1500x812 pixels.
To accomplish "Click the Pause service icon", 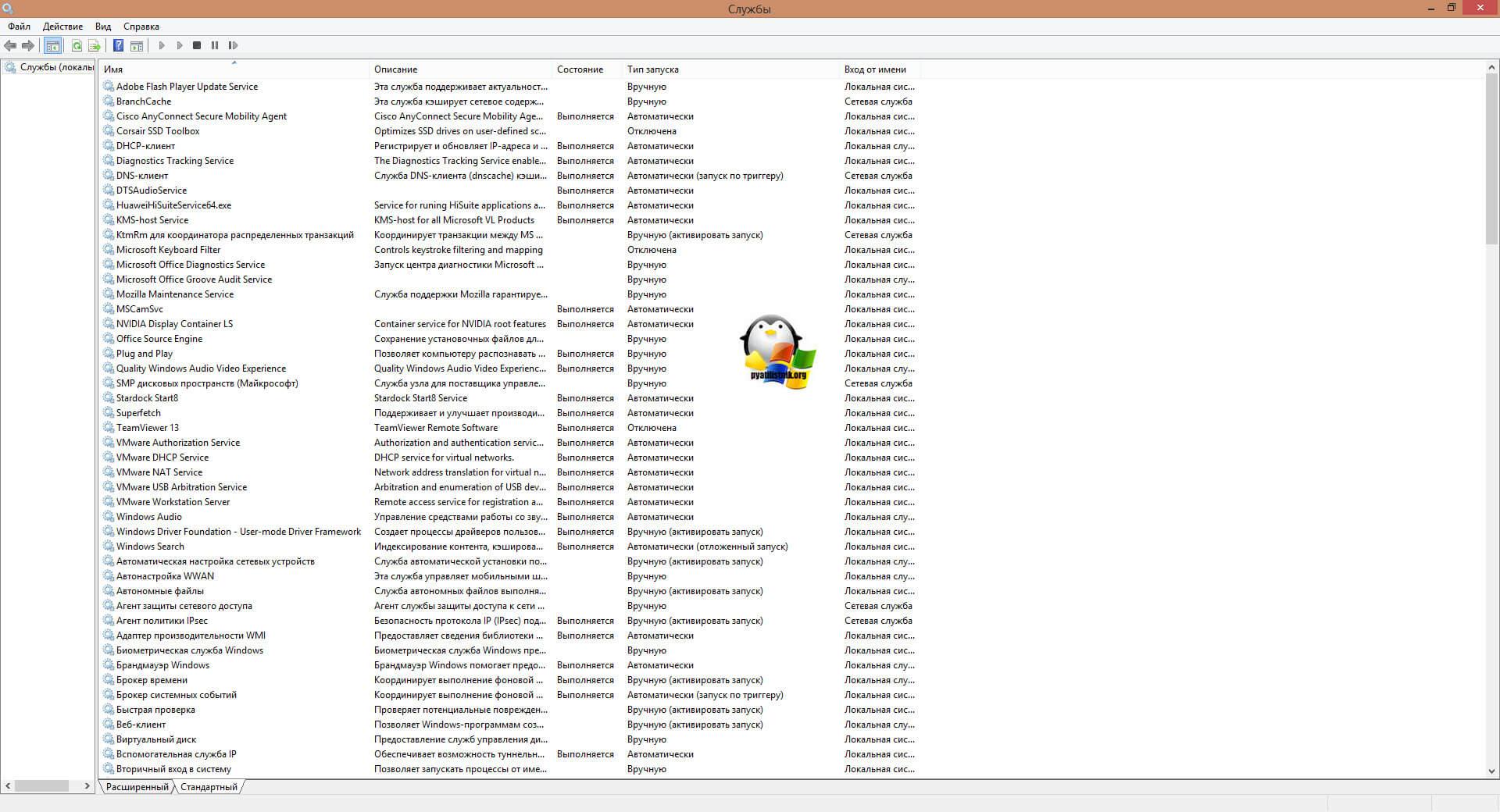I will (x=215, y=45).
